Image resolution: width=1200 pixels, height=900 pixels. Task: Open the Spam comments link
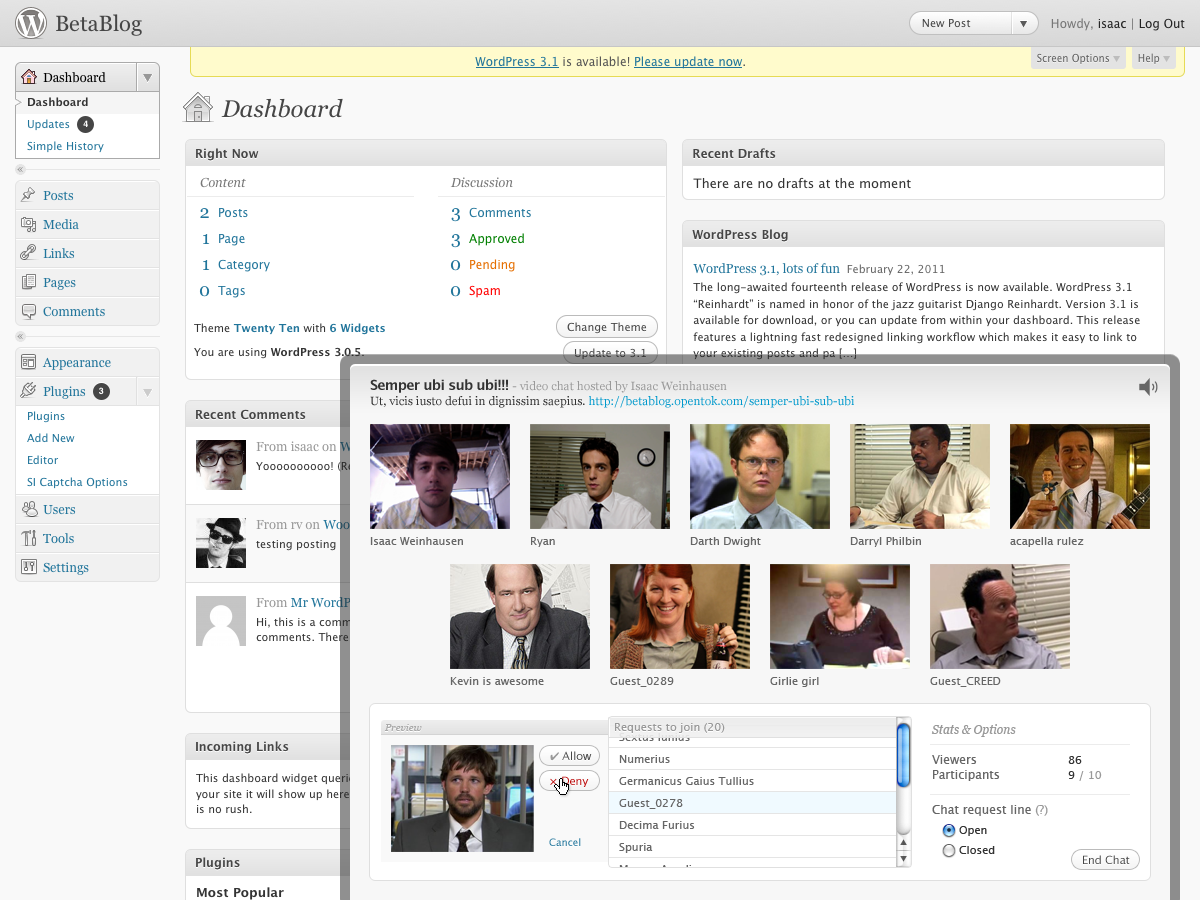(485, 291)
